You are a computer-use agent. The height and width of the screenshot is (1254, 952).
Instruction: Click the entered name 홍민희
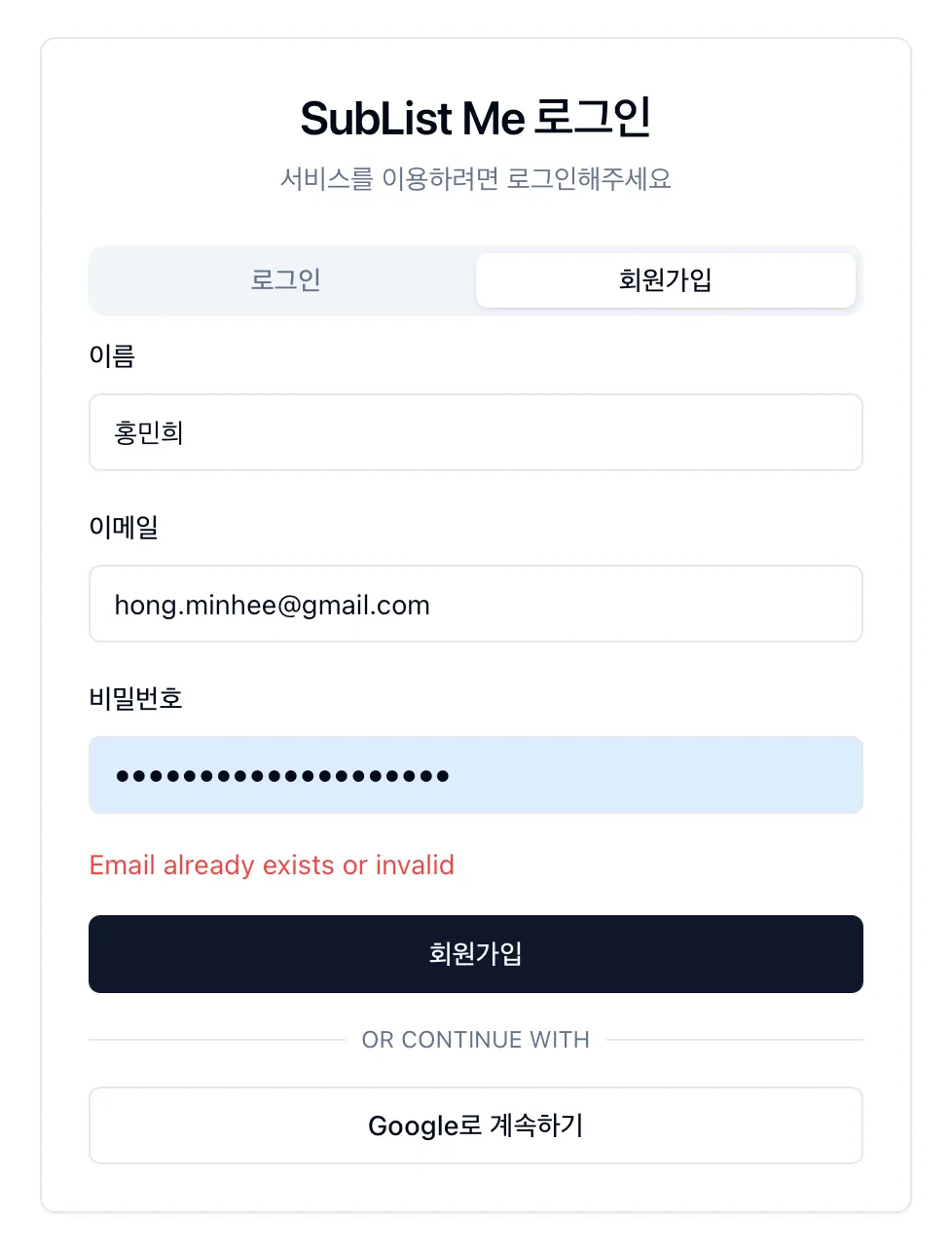149,432
